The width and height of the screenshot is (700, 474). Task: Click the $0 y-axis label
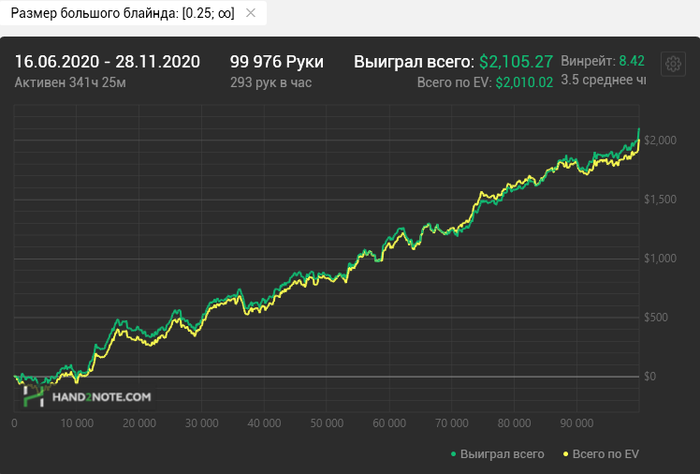click(x=650, y=376)
